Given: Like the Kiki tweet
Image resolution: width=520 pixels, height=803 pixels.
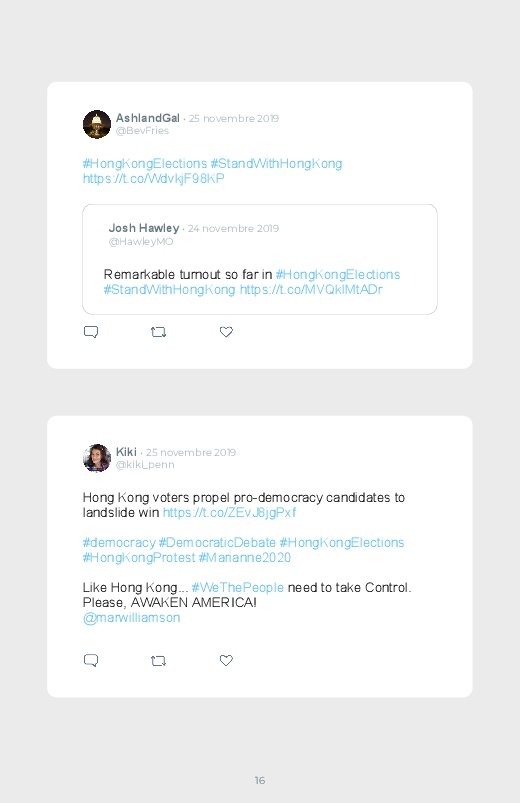Looking at the screenshot, I should [226, 661].
